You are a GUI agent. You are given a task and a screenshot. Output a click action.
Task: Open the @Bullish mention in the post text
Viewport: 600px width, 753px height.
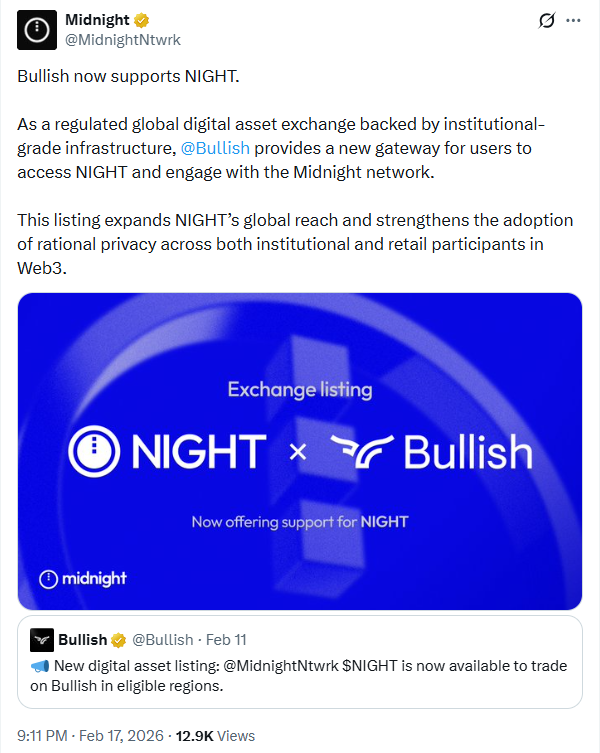pos(215,148)
